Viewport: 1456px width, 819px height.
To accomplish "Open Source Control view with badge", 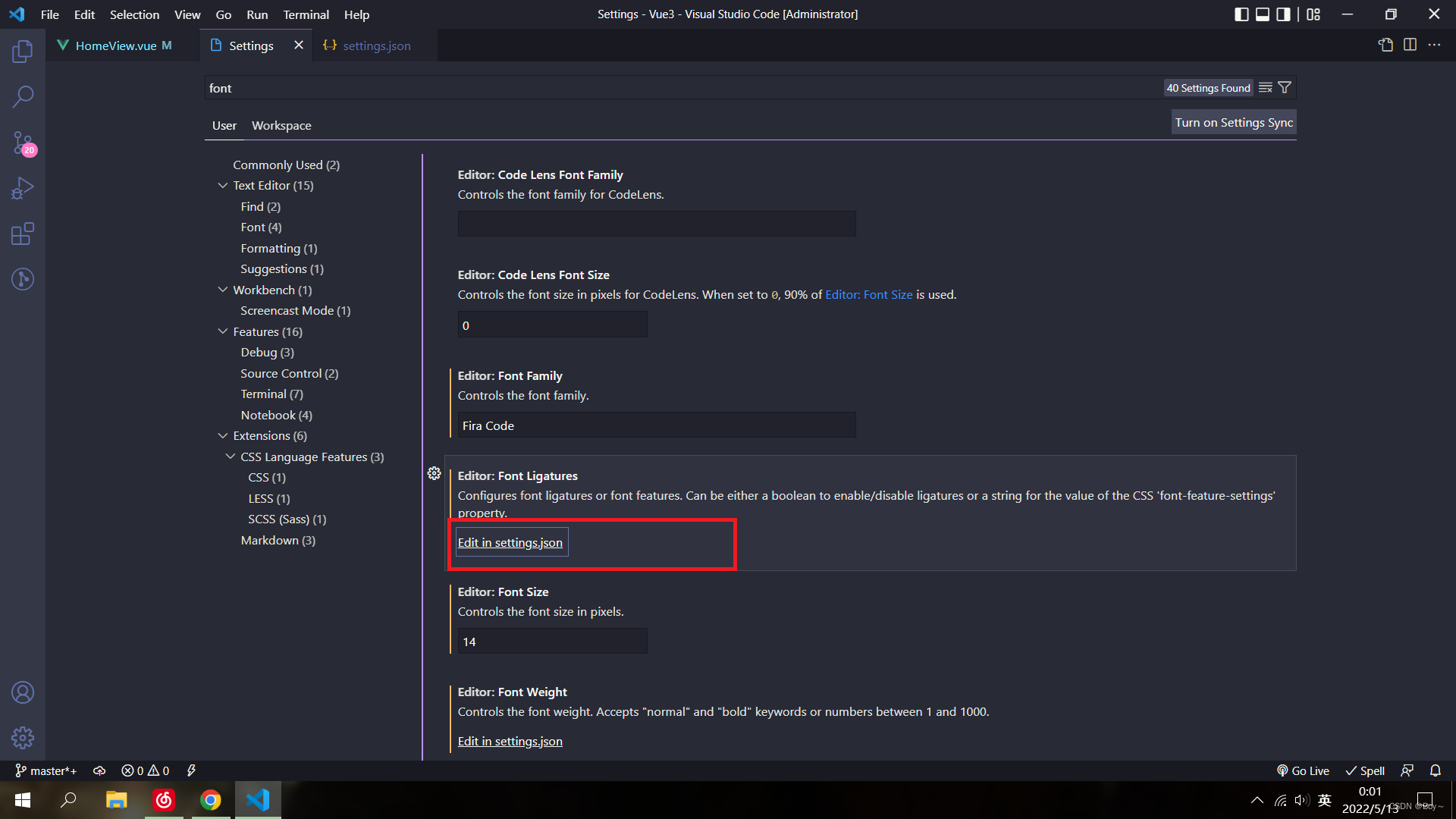I will click(23, 143).
